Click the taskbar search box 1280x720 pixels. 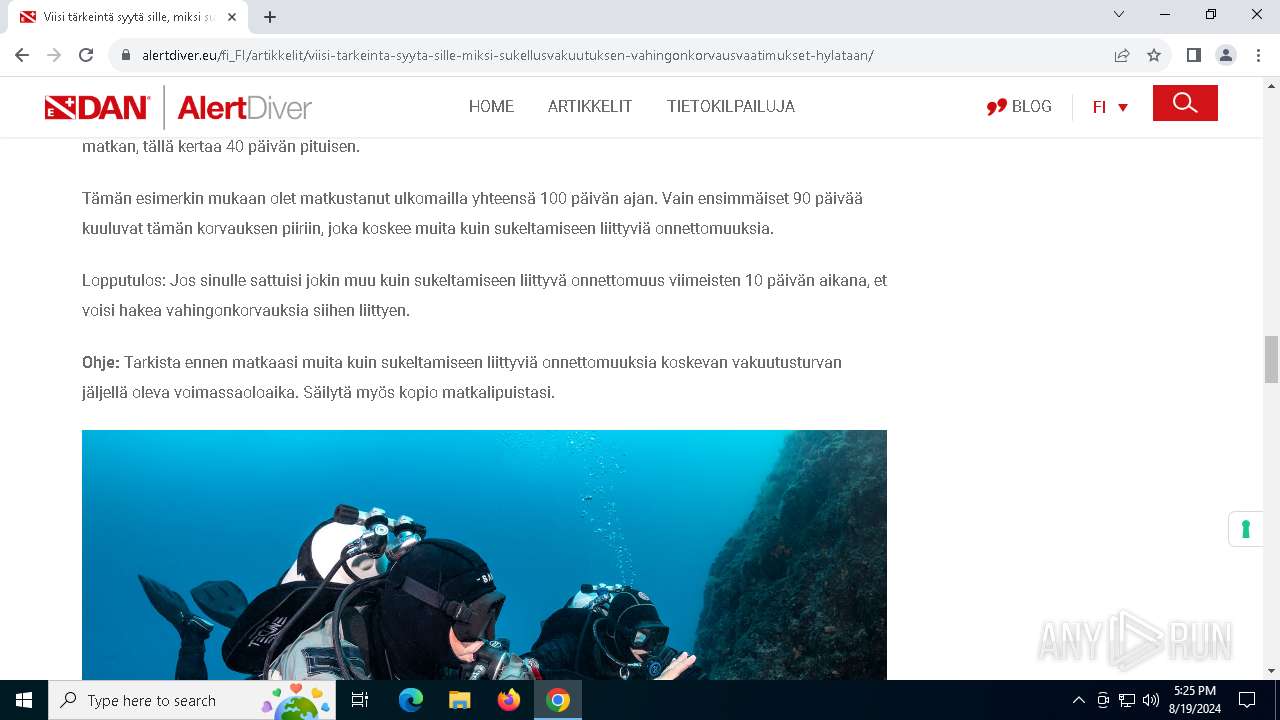point(192,700)
